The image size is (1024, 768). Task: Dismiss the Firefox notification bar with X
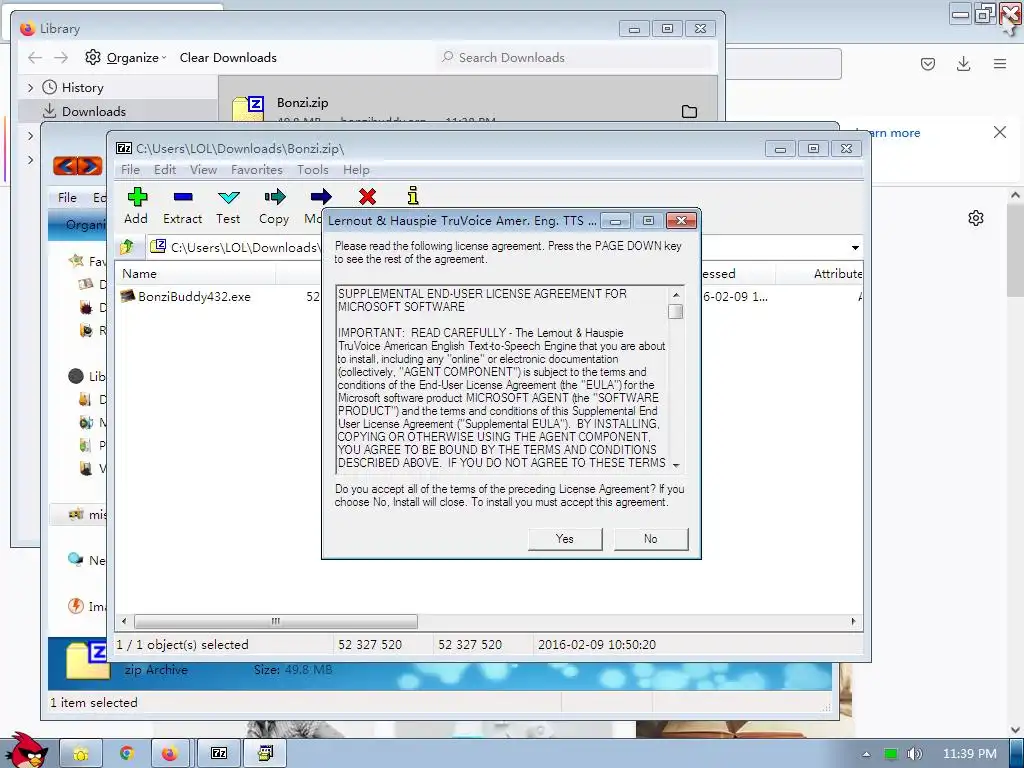click(x=999, y=132)
